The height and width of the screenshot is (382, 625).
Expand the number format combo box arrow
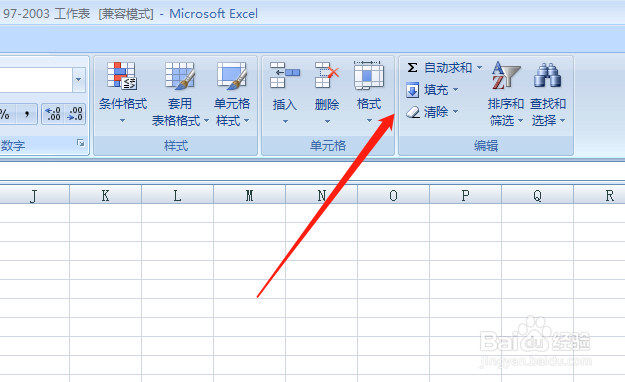pos(79,79)
